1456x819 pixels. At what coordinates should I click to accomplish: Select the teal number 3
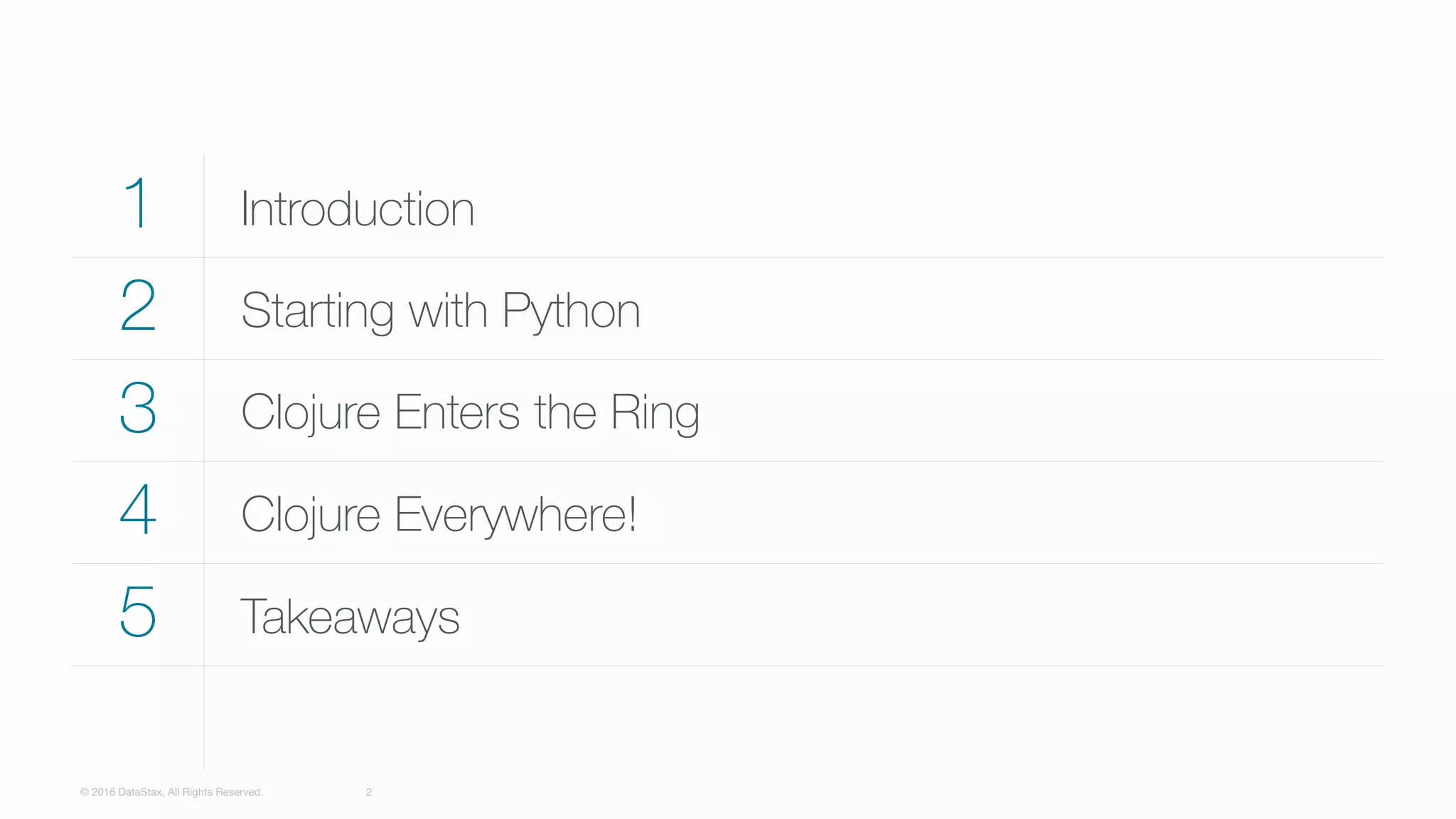(138, 407)
